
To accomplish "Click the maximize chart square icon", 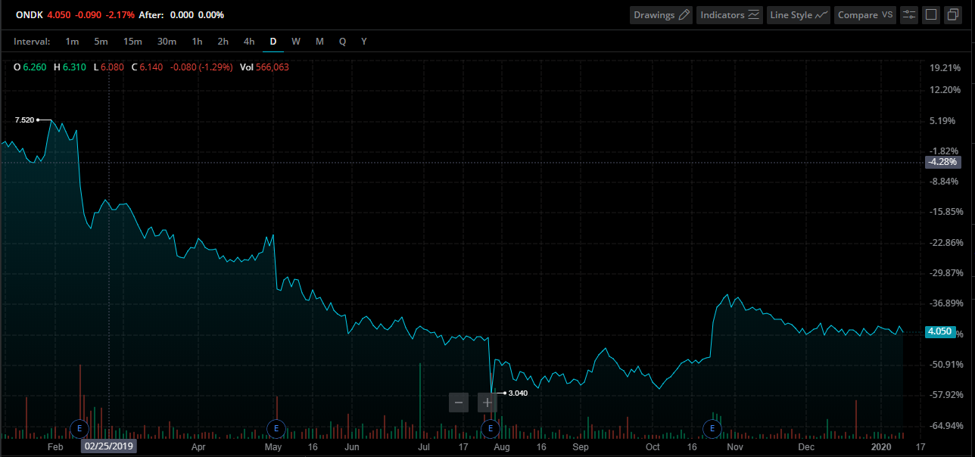I will coord(931,15).
